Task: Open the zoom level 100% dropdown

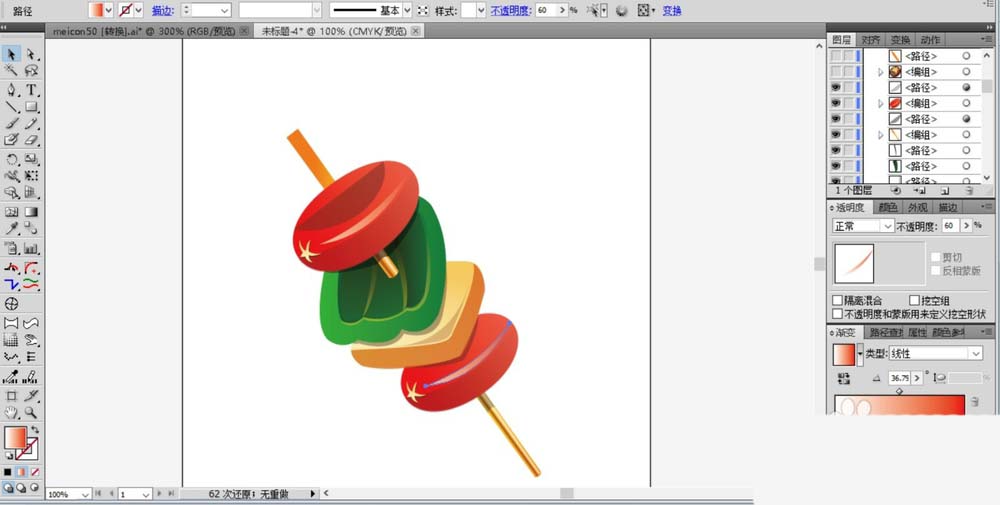Action: (x=85, y=494)
